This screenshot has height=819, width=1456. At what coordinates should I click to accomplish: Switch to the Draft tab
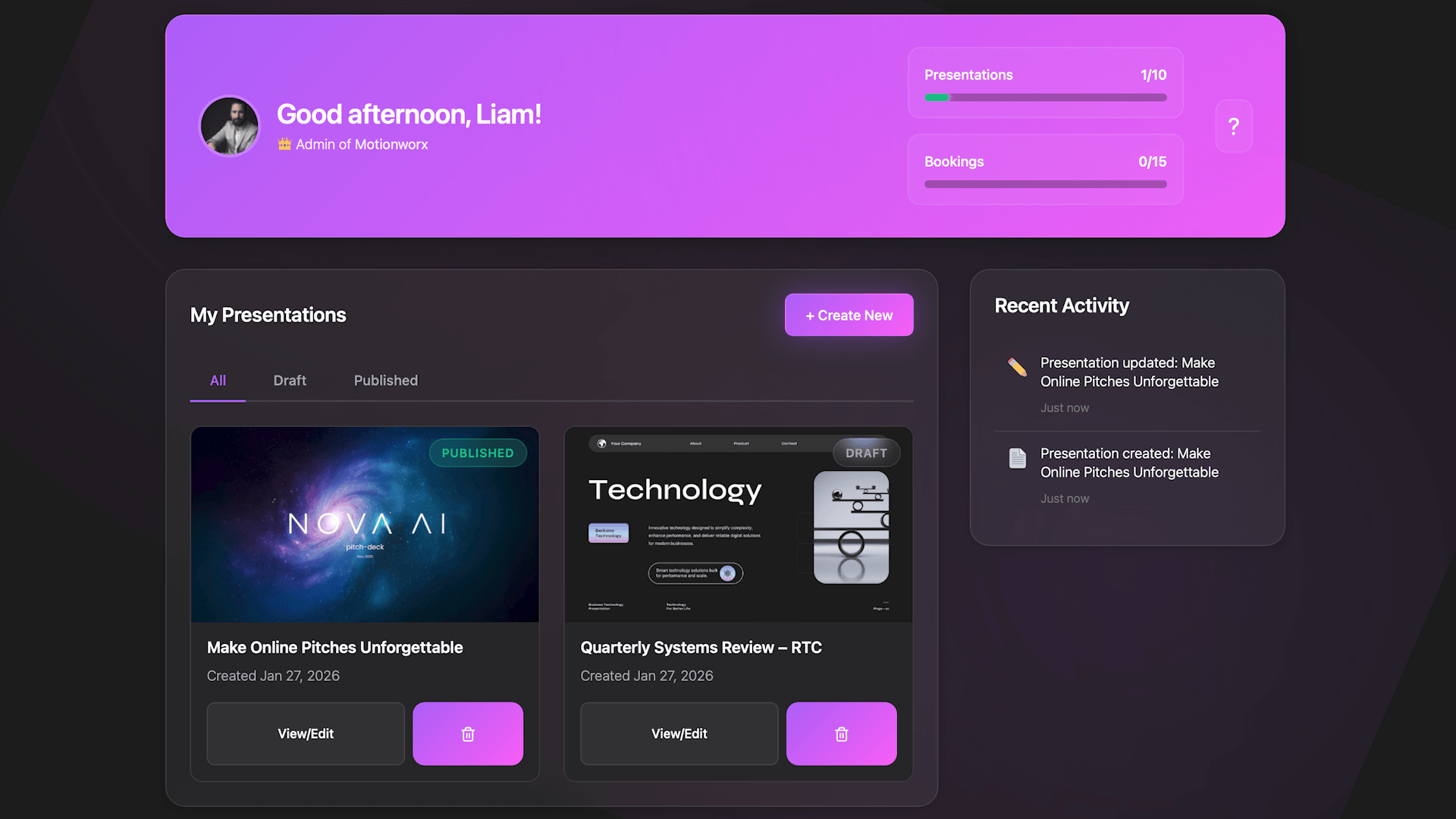(x=290, y=380)
